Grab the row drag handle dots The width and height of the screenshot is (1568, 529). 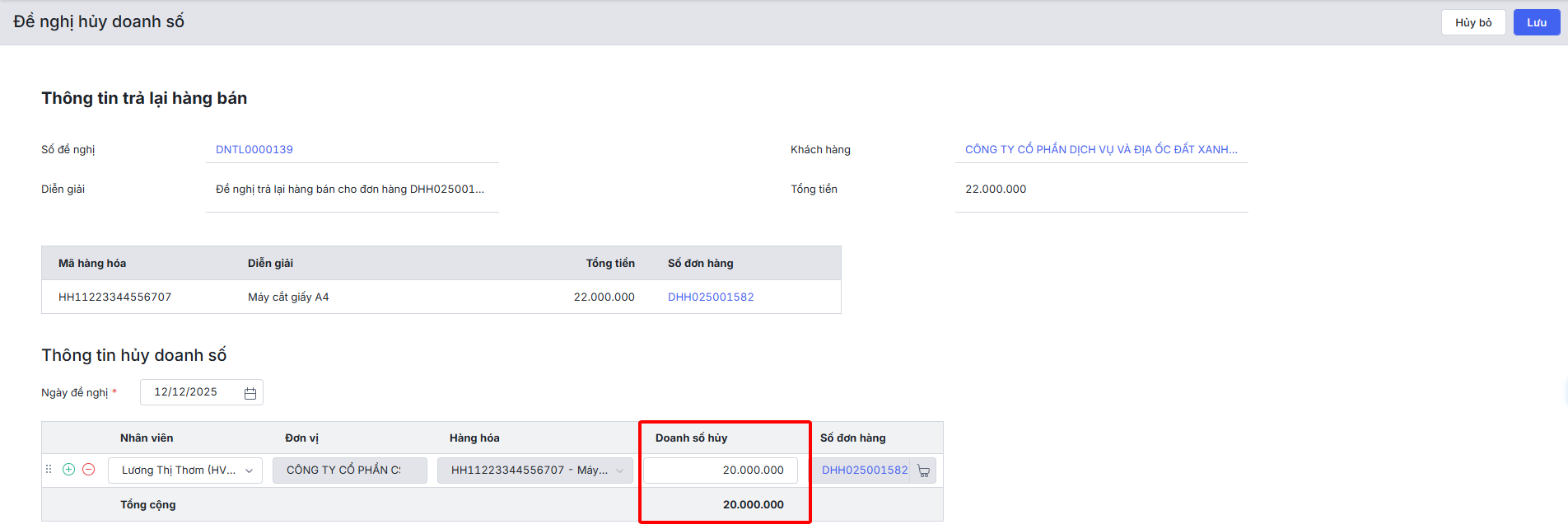49,470
